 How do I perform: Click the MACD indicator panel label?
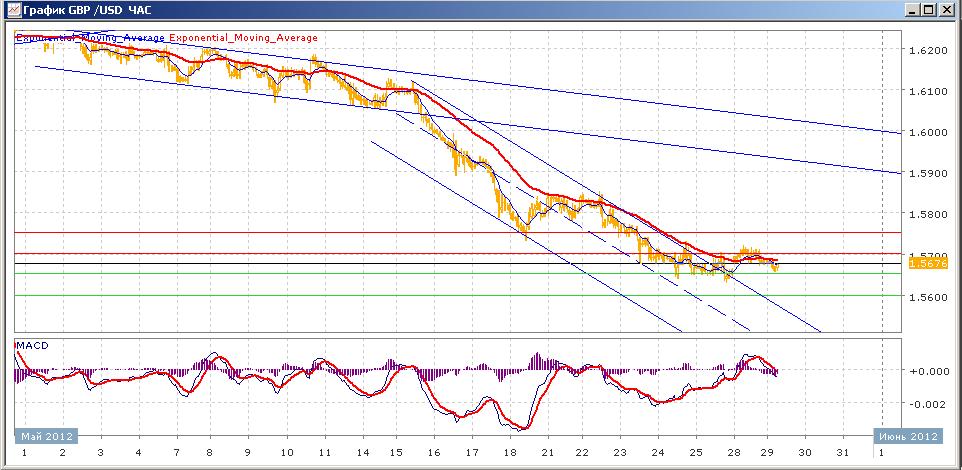pos(33,345)
